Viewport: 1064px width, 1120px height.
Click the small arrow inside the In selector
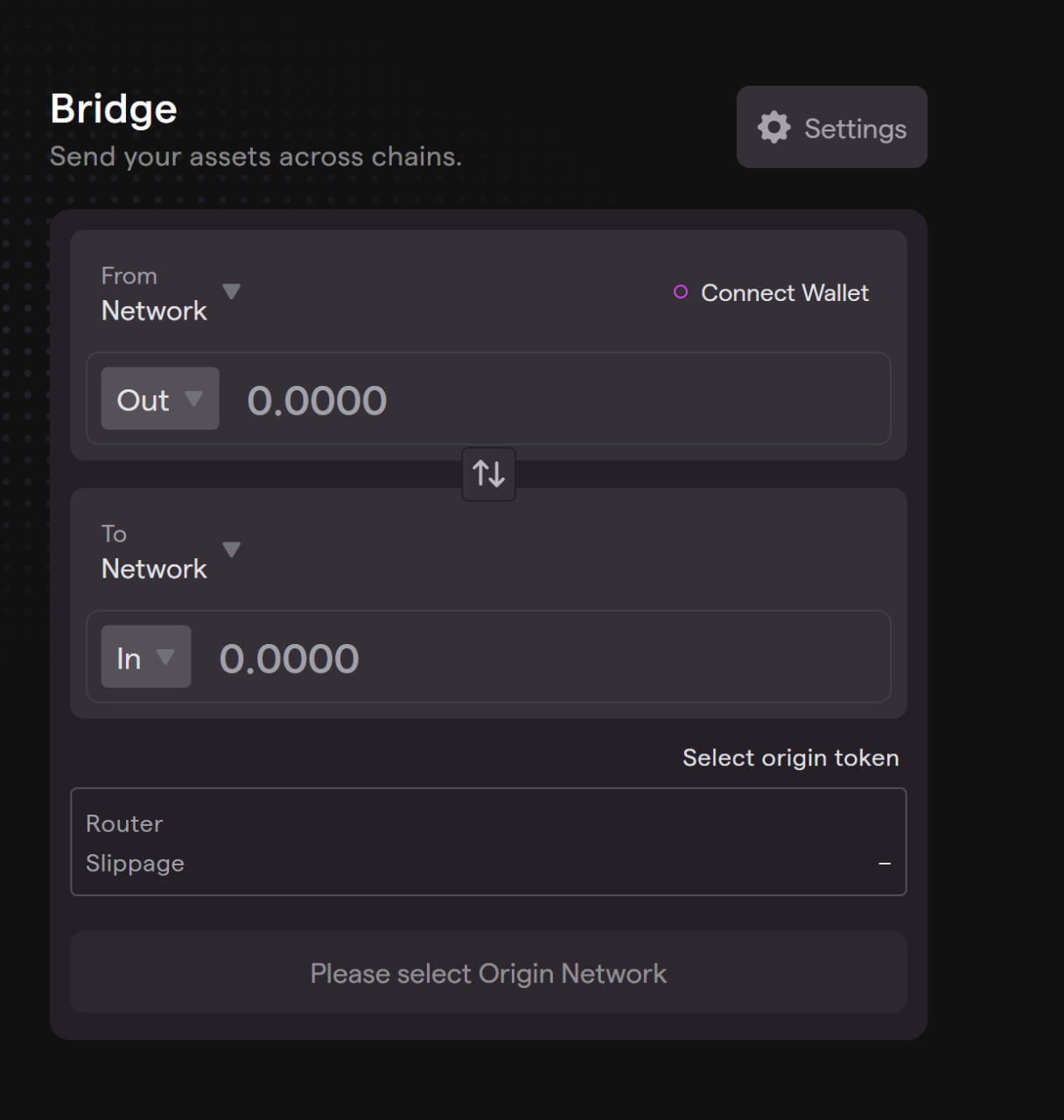click(x=165, y=657)
